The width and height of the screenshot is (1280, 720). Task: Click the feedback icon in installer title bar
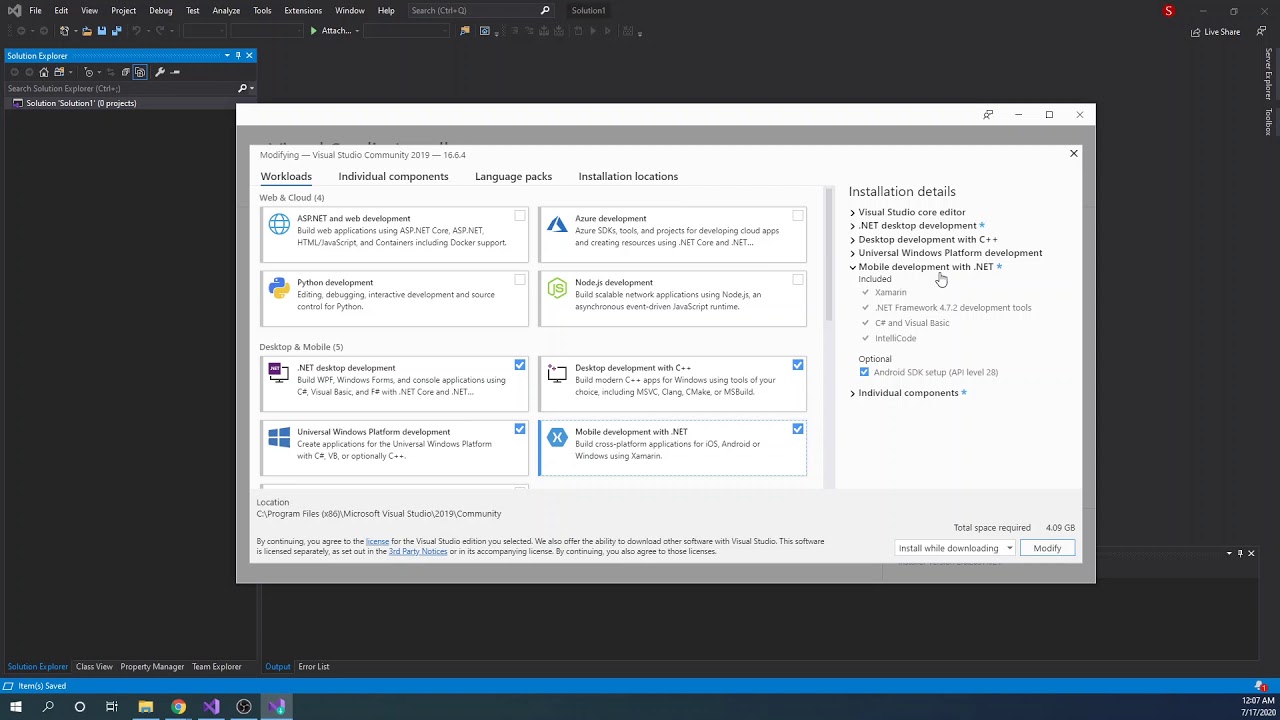click(x=988, y=114)
